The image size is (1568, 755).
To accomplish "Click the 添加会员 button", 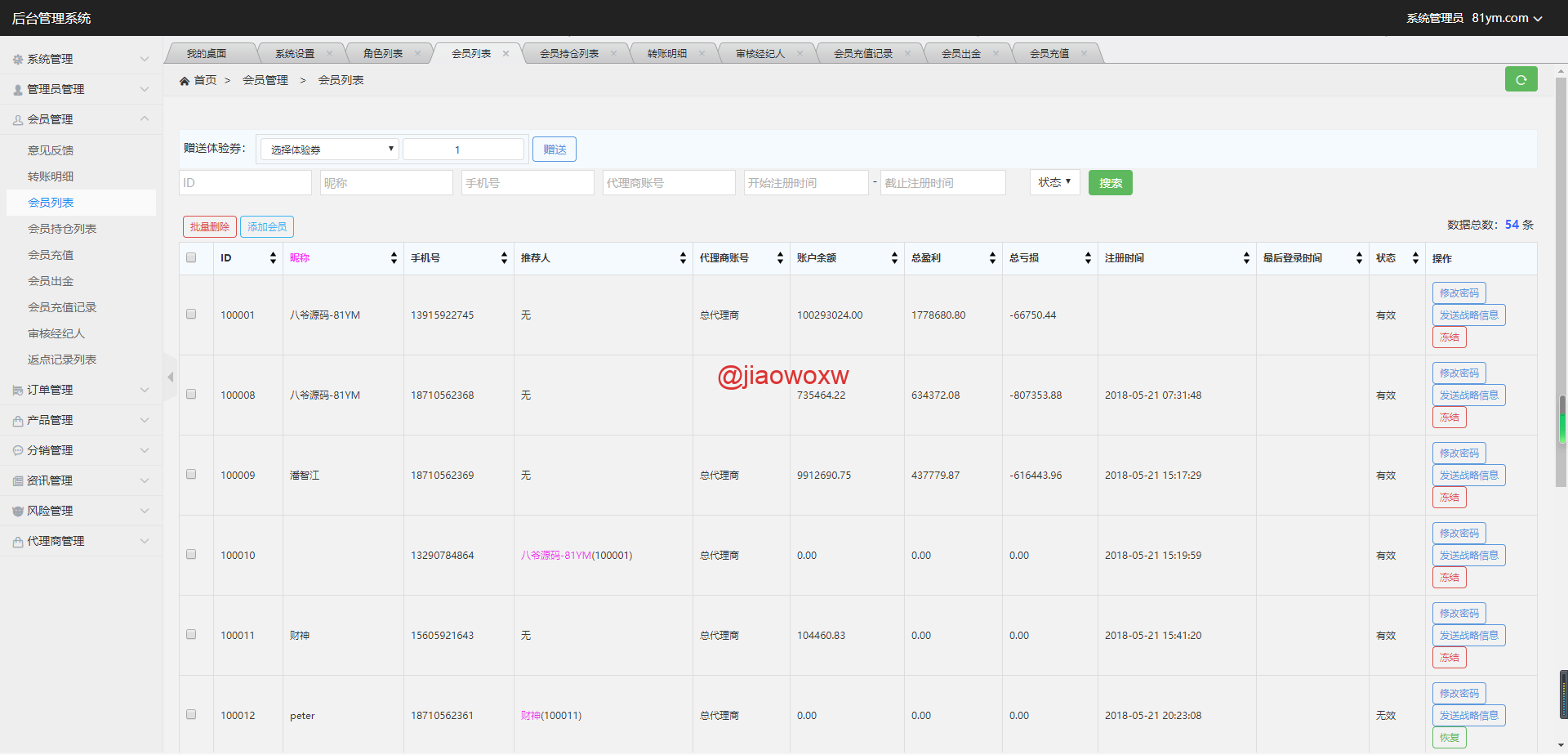I will [267, 227].
